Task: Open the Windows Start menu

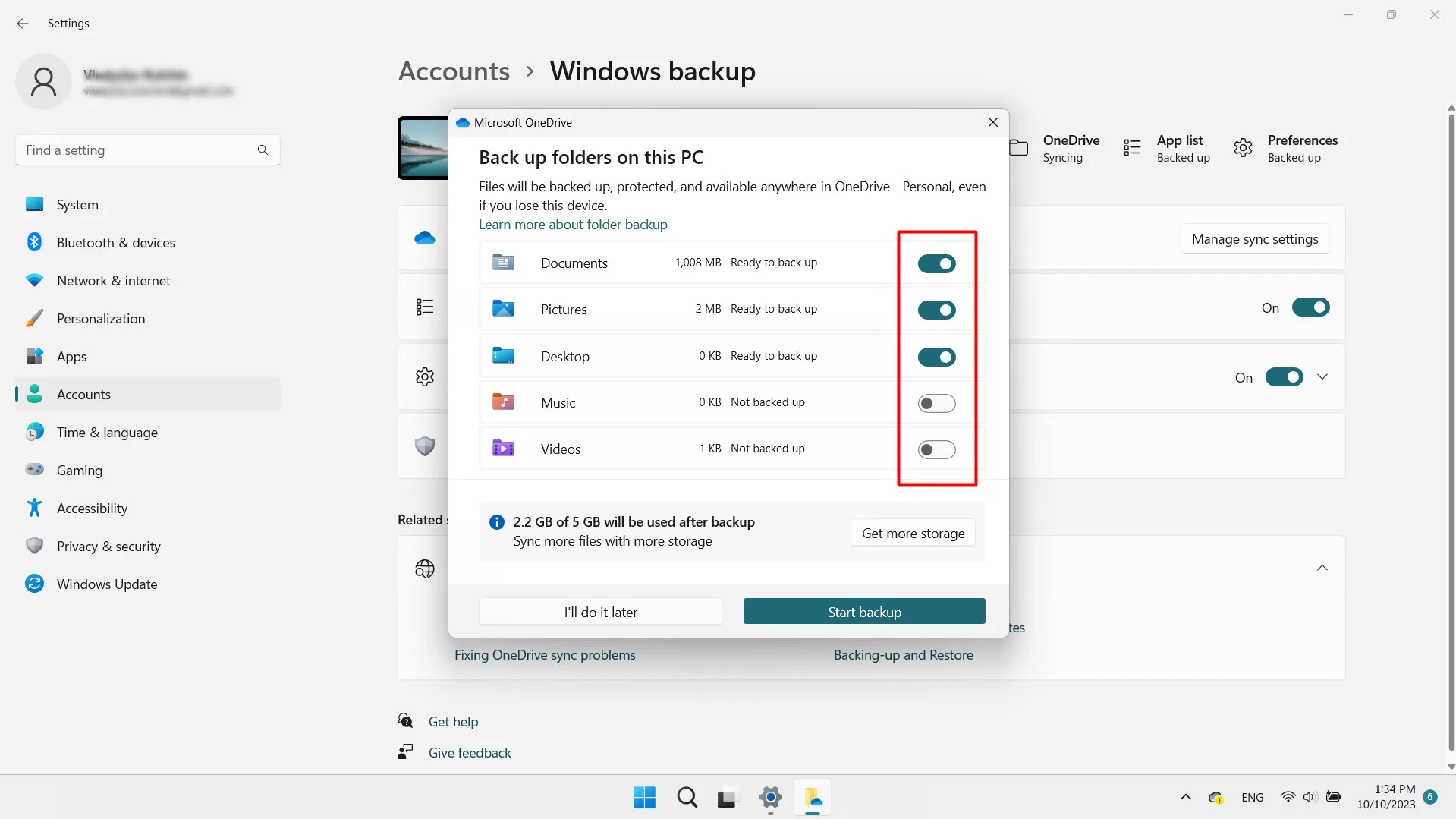Action: coord(644,798)
